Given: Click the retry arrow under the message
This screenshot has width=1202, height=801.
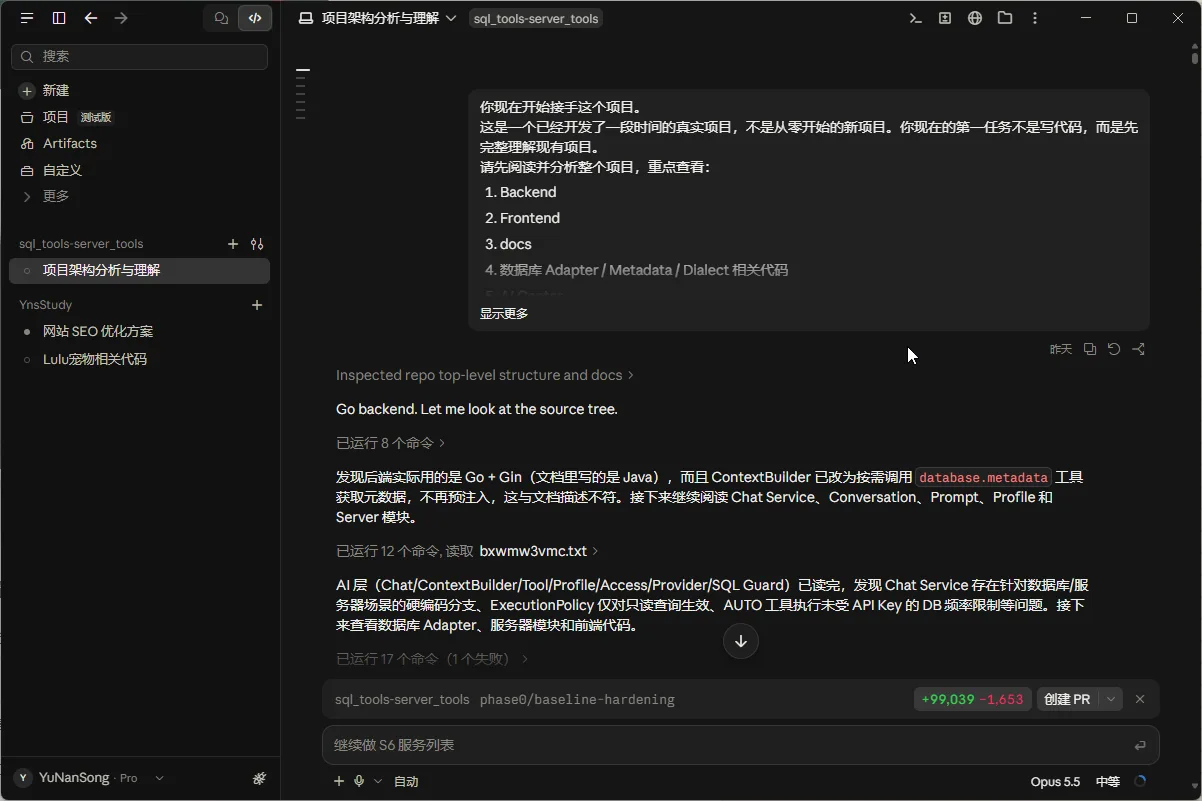Looking at the screenshot, I should 1114,349.
